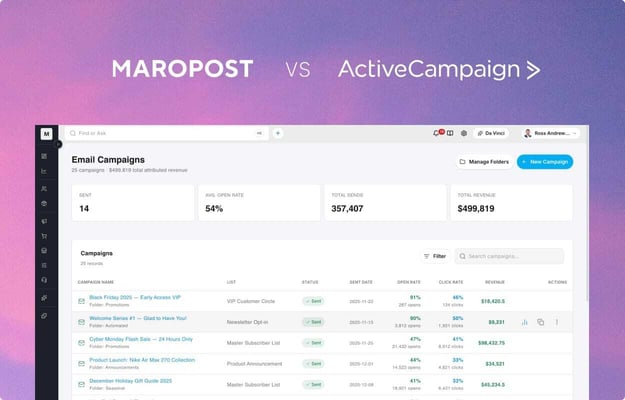Image resolution: width=625 pixels, height=400 pixels.
Task: Sort by the List column header
Action: click(x=231, y=282)
